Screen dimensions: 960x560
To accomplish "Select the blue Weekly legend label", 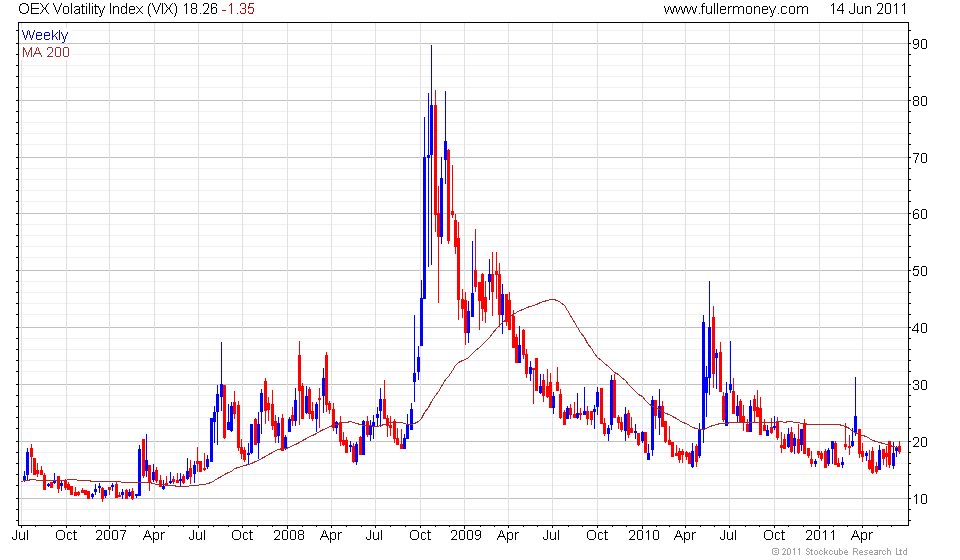I will tap(45, 35).
